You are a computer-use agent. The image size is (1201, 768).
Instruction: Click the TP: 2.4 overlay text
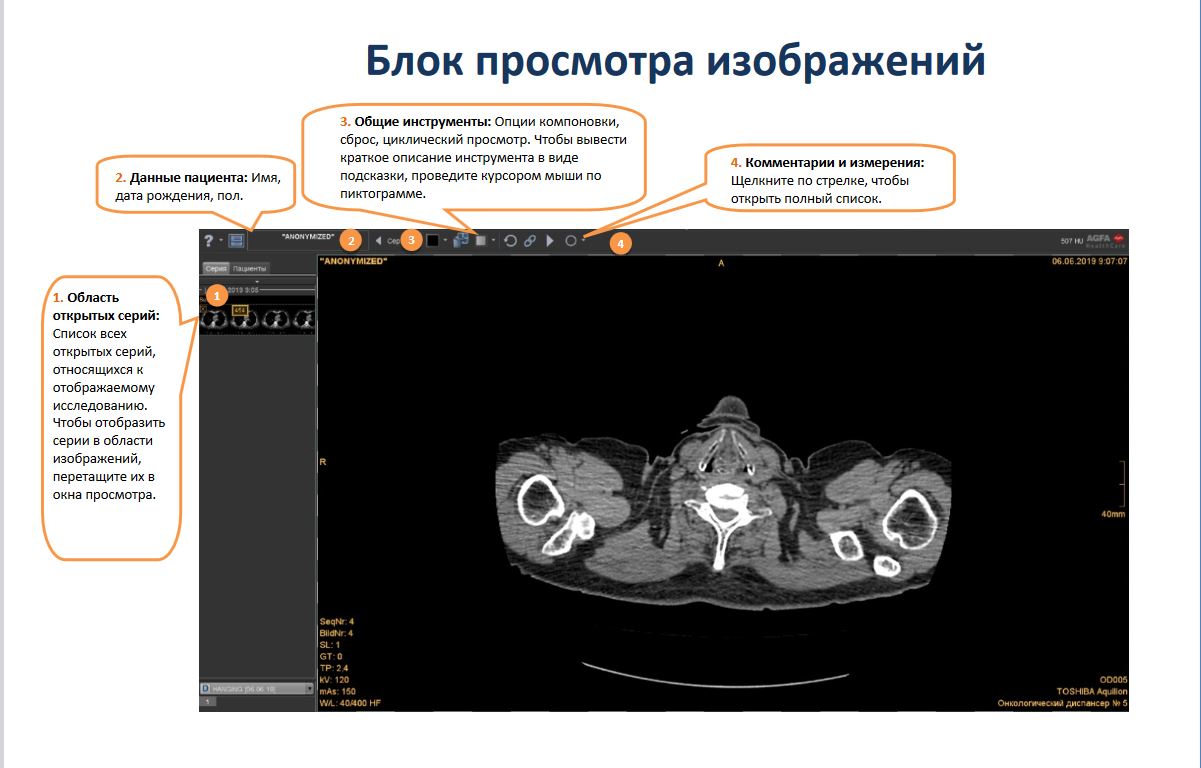pyautogui.click(x=334, y=668)
